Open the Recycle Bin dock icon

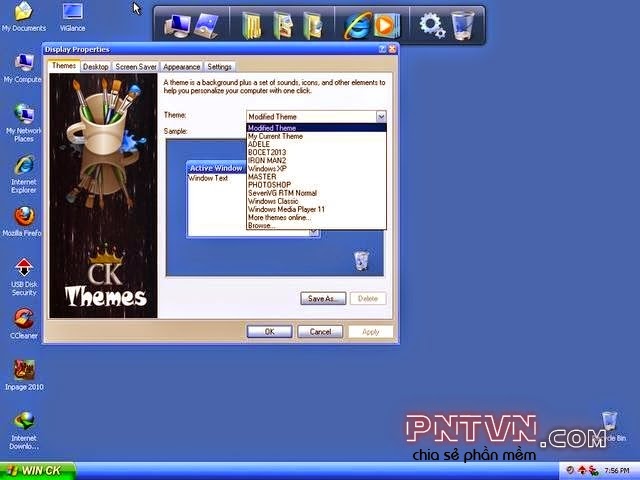point(462,25)
